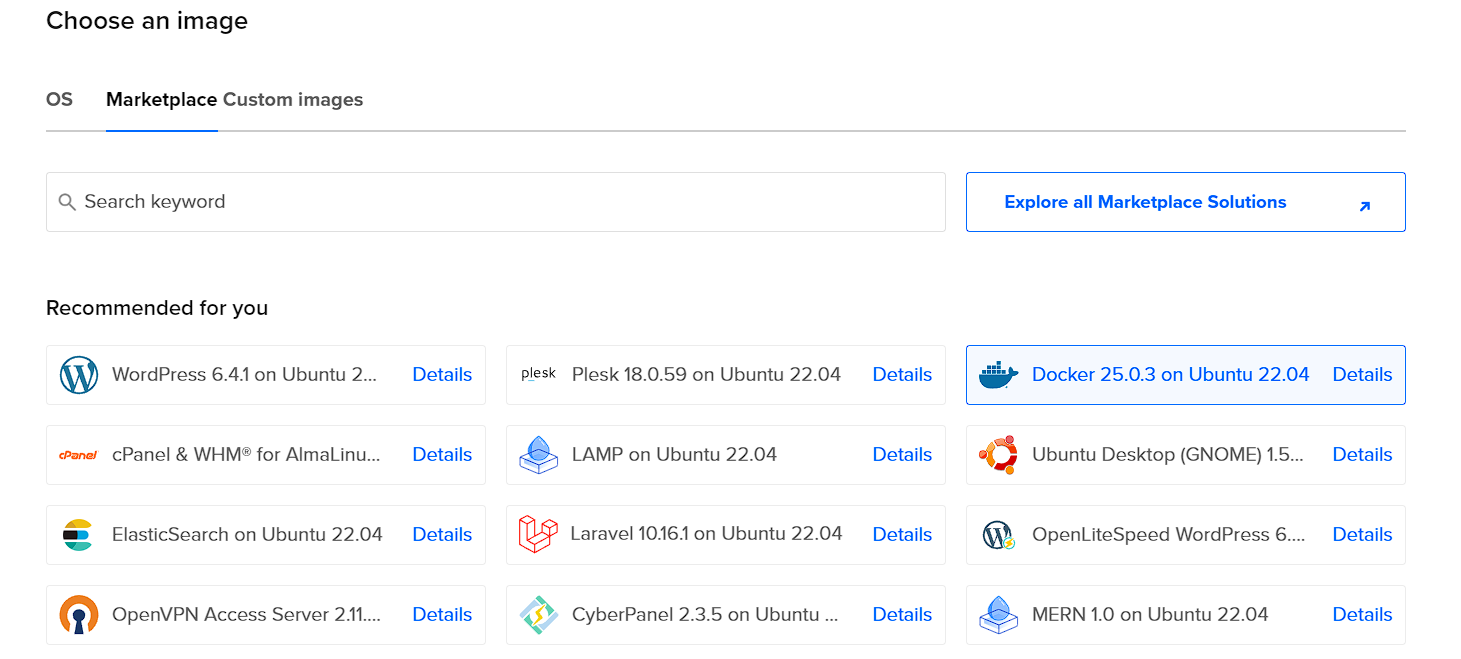Click the LAMP stack icon
This screenshot has width=1461, height=659.
click(539, 455)
